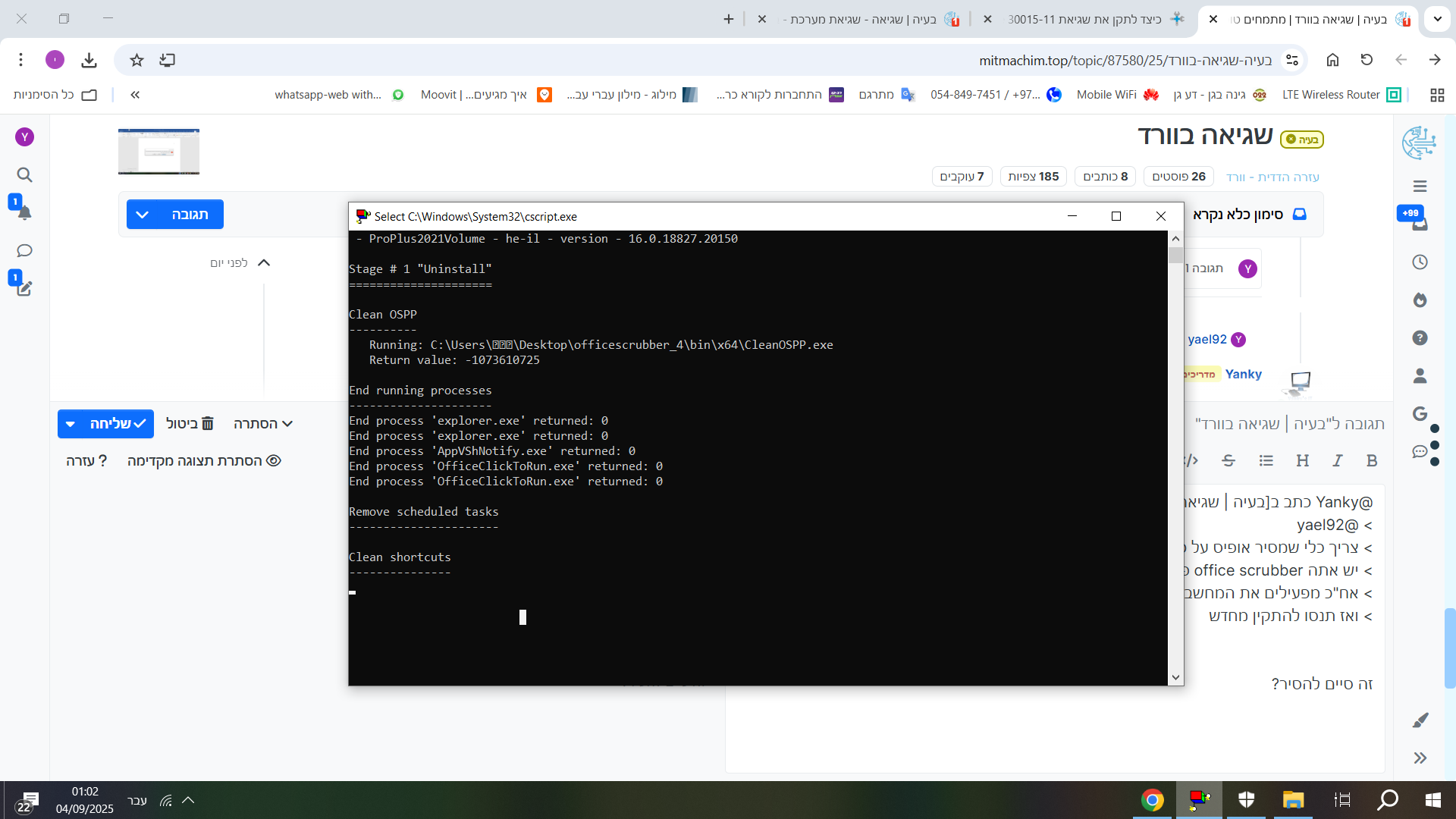Click the browser address bar URL
1456x819 pixels.
1125,60
